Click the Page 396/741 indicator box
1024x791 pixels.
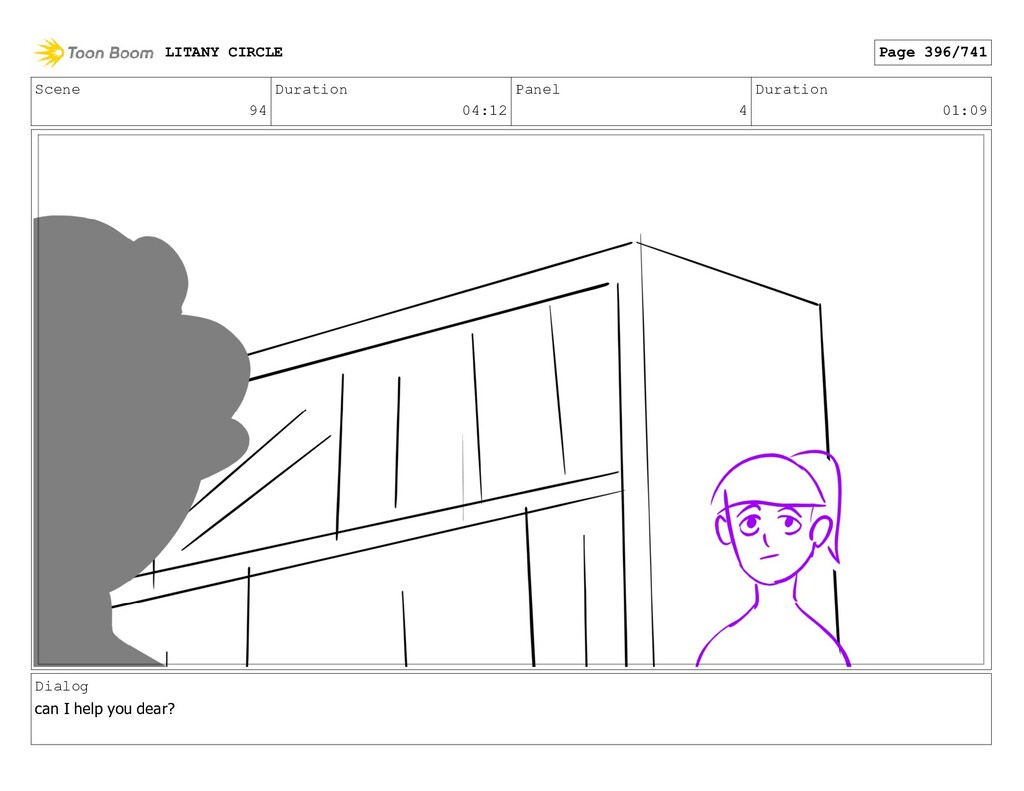click(x=932, y=52)
